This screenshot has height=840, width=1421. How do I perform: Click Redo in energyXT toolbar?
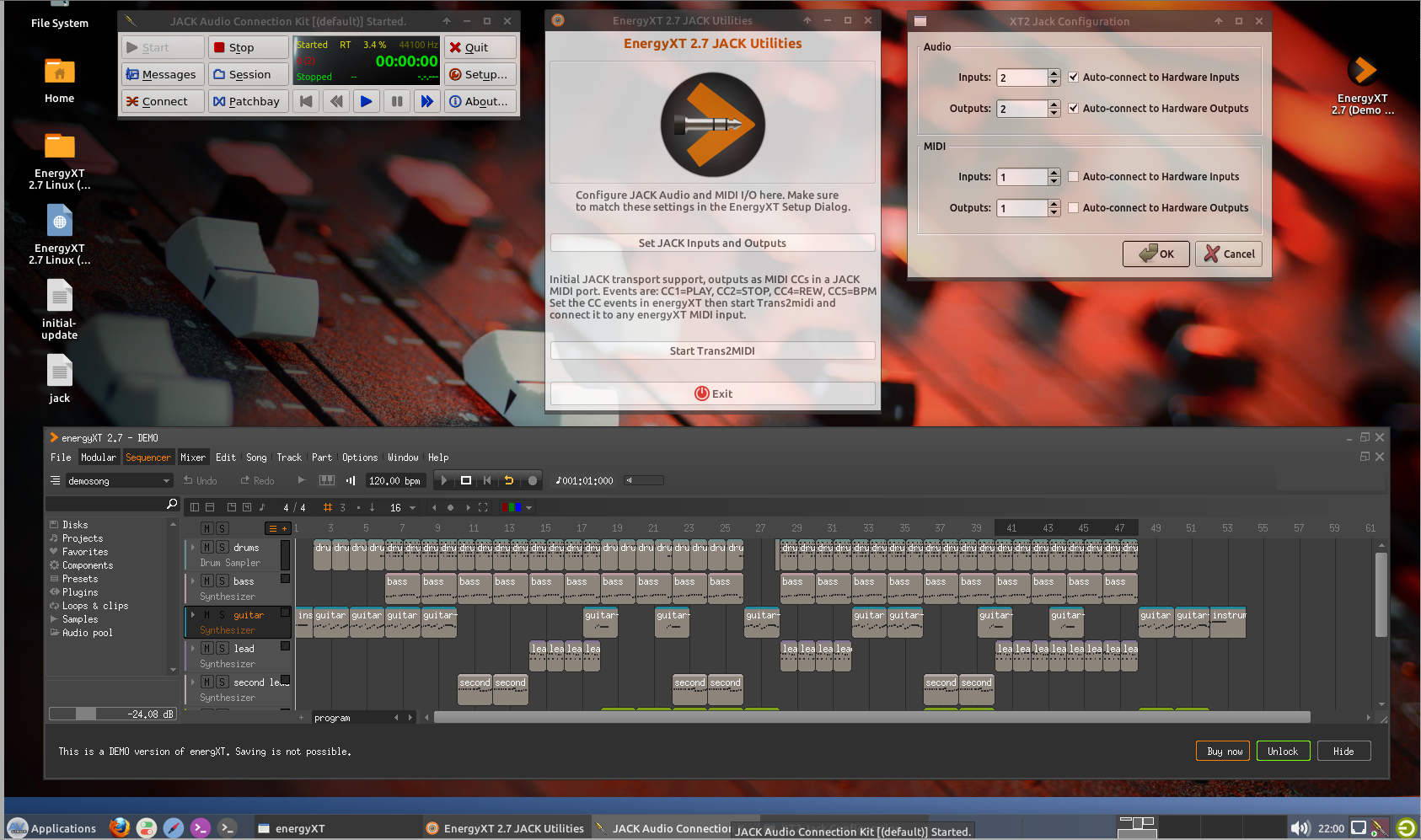click(258, 480)
